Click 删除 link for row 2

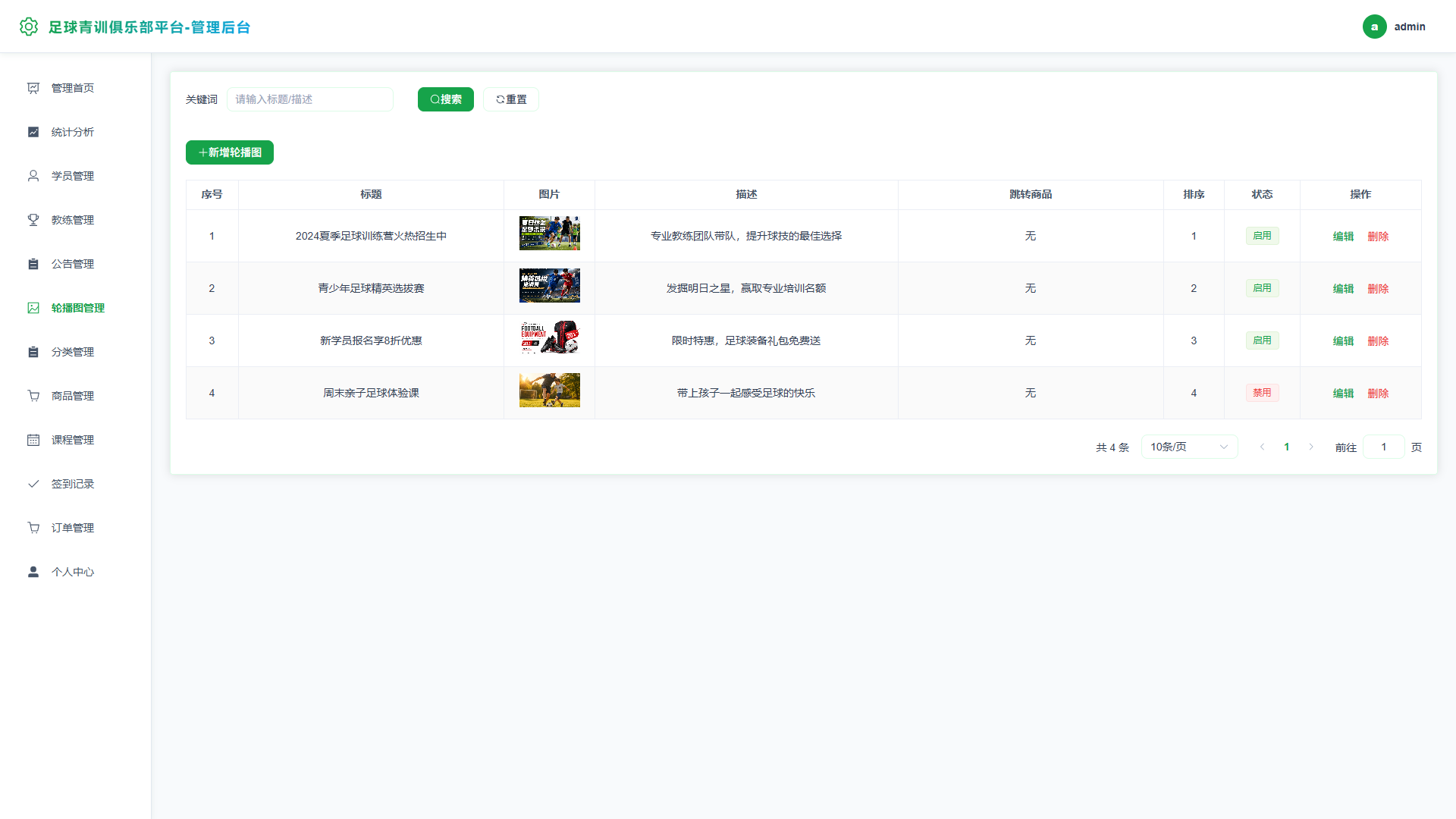1378,288
